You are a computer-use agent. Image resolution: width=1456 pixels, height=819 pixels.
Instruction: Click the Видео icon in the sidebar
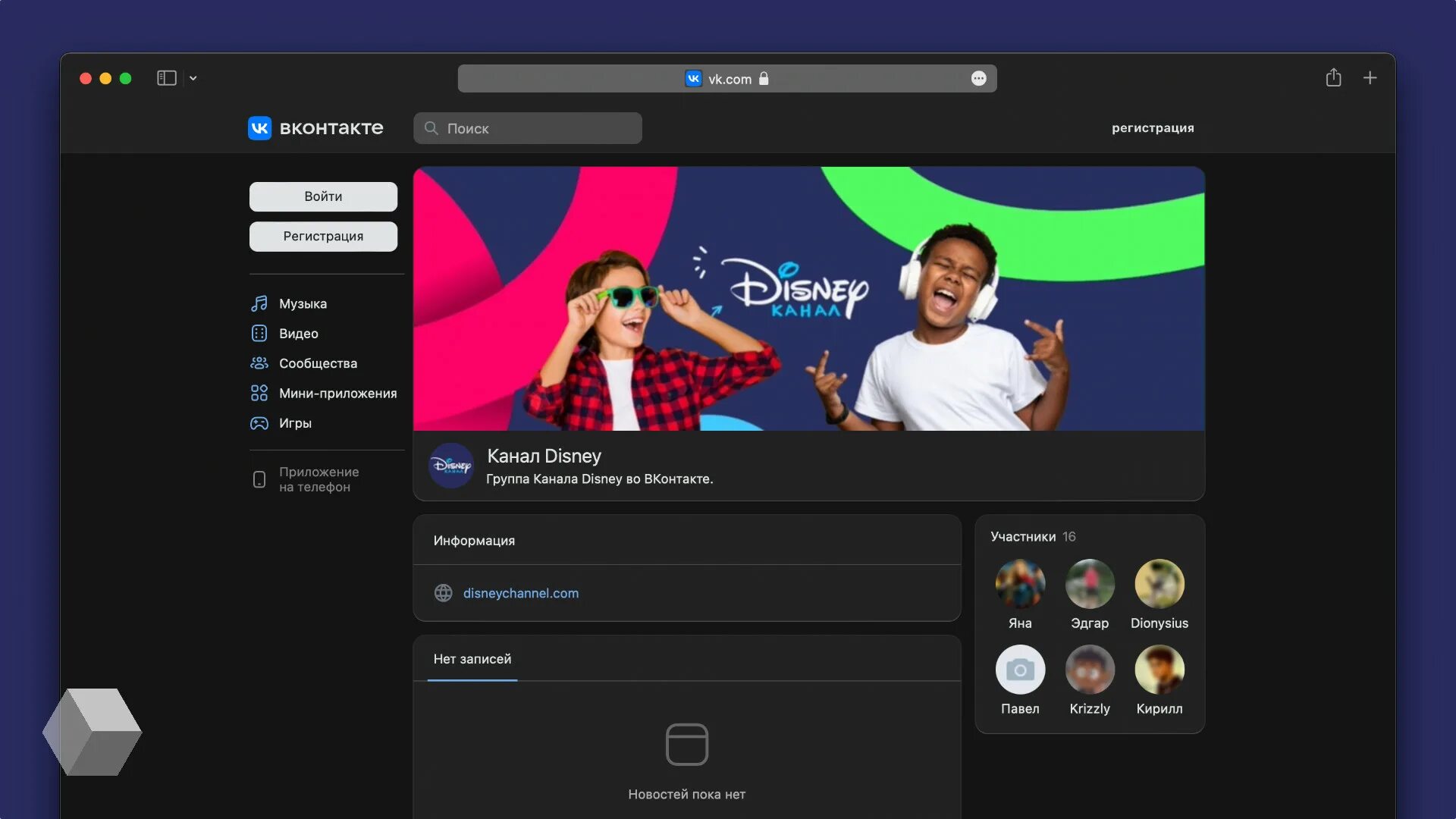tap(259, 334)
